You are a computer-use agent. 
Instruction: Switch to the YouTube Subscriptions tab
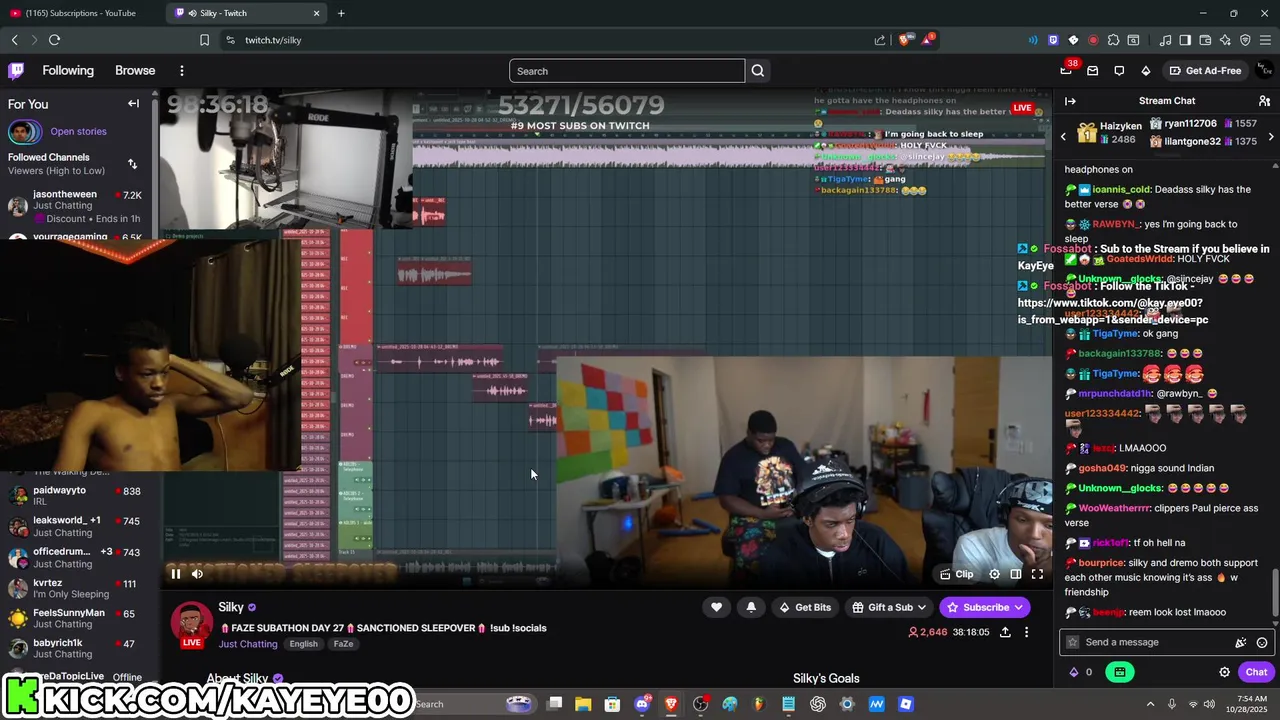(x=80, y=13)
